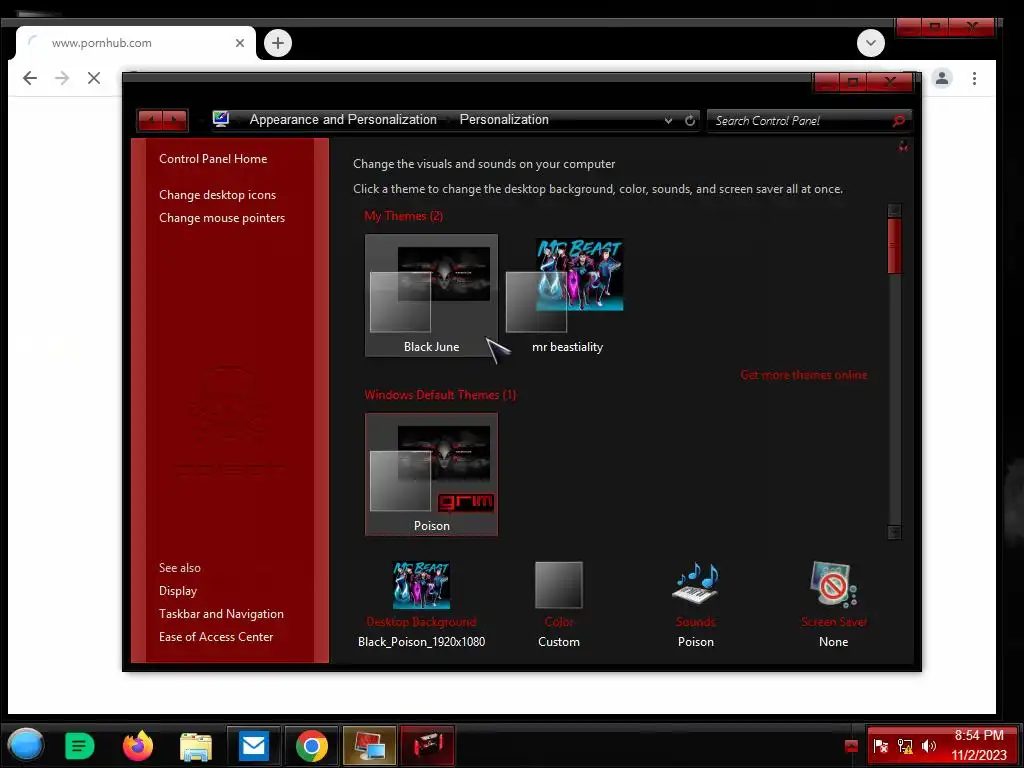Viewport: 1024px width, 768px height.
Task: Apply the Black June theme
Action: (x=431, y=295)
